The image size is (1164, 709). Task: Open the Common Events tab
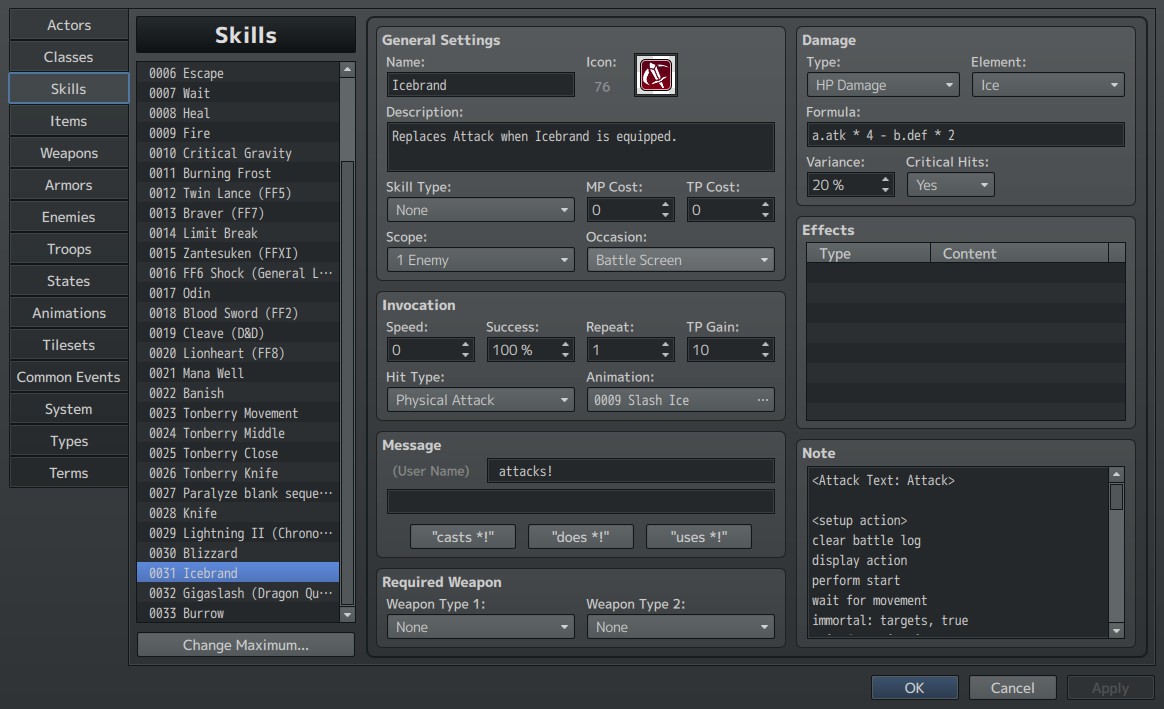point(68,377)
